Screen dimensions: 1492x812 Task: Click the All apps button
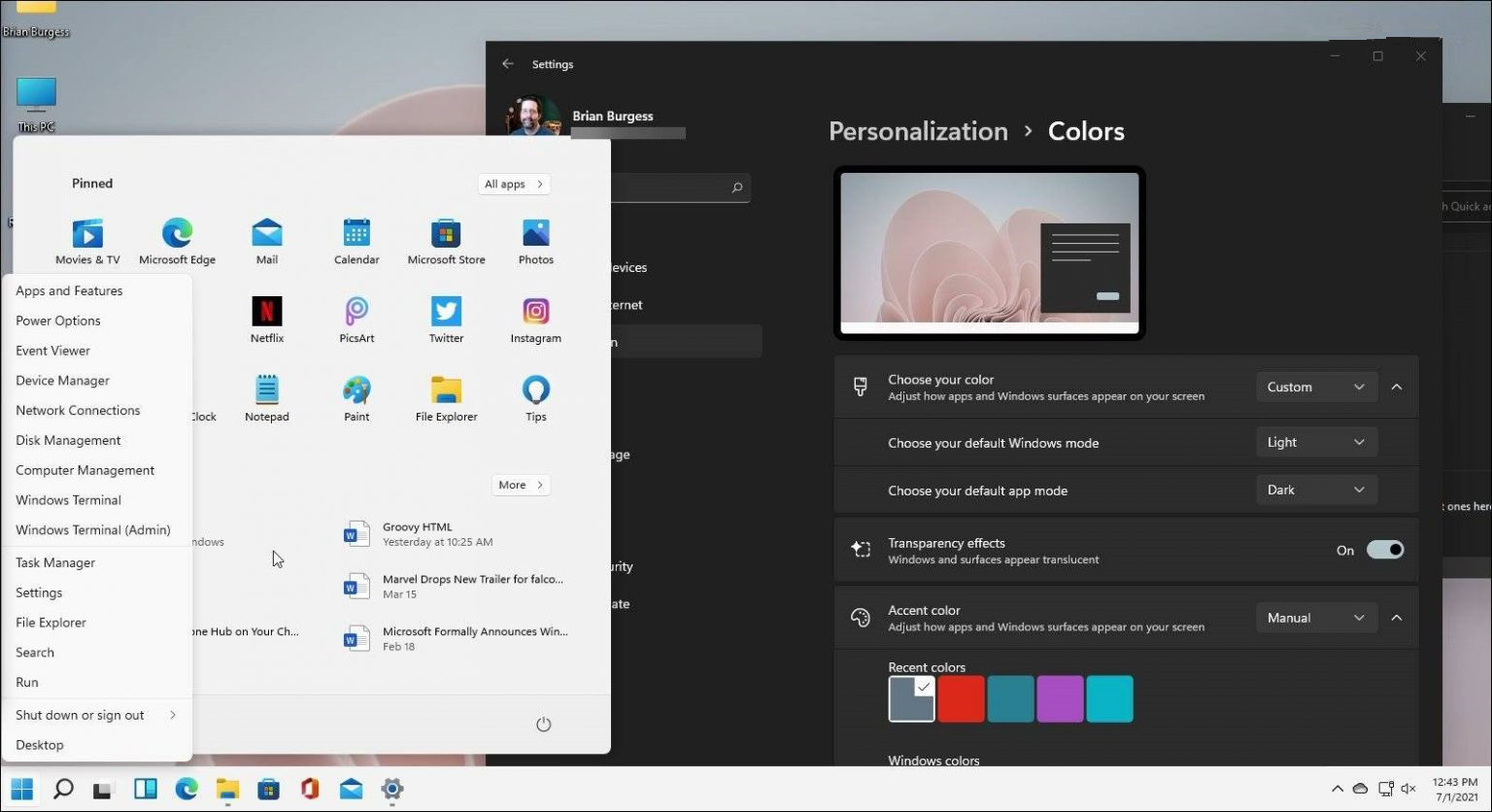pyautogui.click(x=514, y=184)
